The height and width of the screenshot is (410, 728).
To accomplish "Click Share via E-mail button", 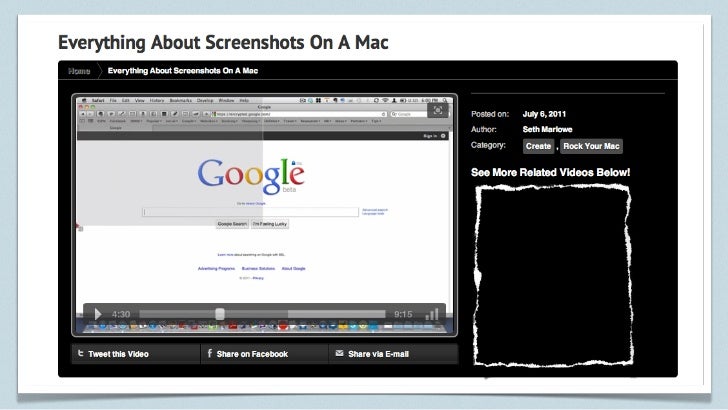I will 393,354.
